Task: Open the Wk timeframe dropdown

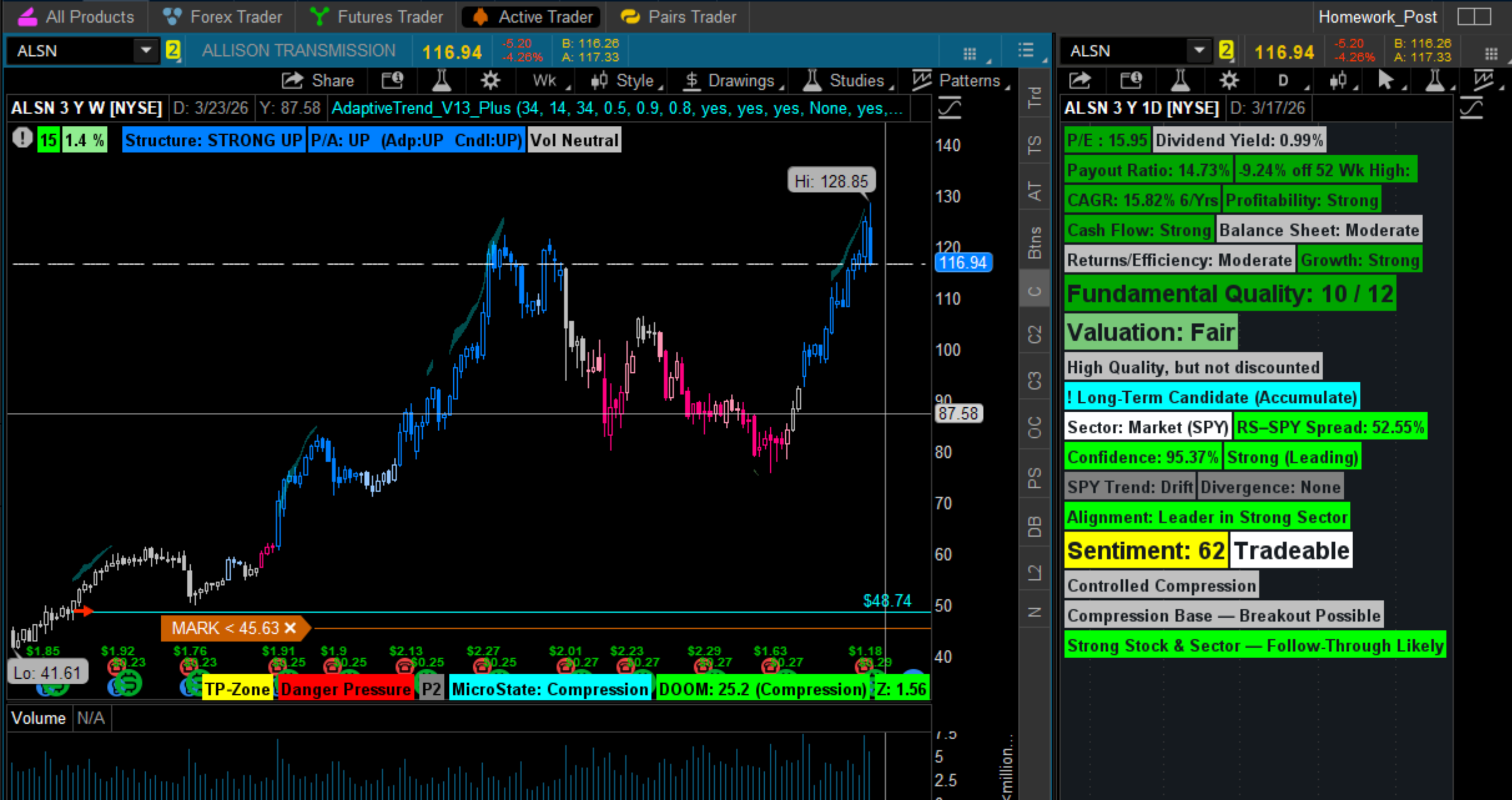Action: [x=546, y=80]
